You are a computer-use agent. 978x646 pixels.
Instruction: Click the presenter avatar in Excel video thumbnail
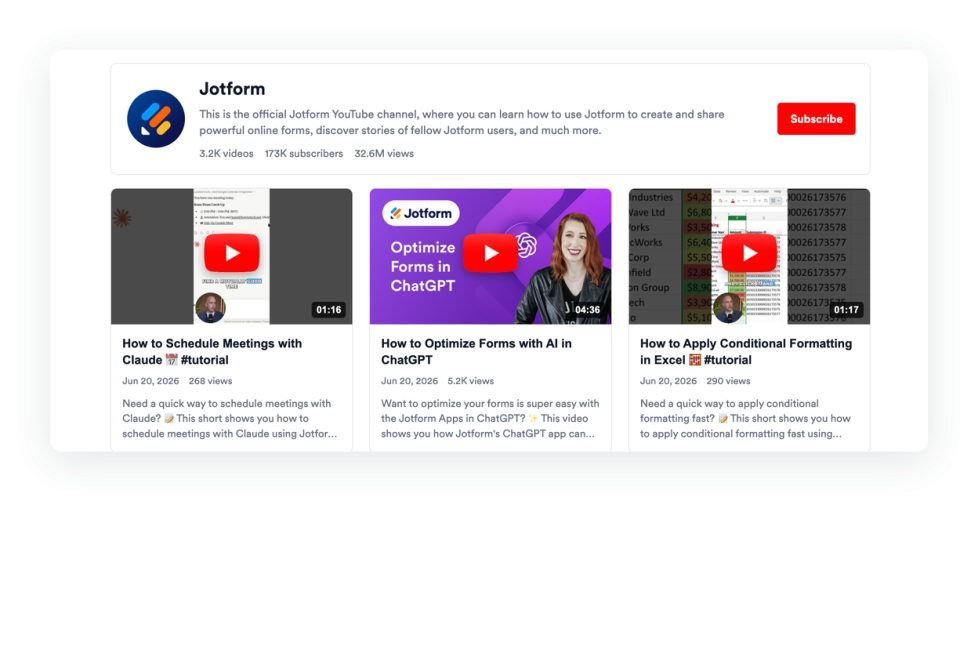point(729,307)
